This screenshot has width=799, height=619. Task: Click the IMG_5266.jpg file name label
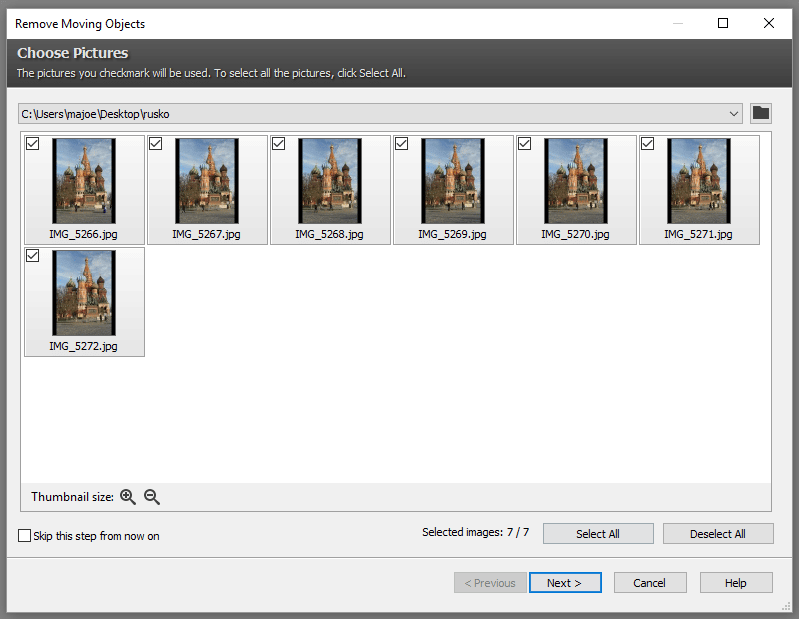point(84,234)
